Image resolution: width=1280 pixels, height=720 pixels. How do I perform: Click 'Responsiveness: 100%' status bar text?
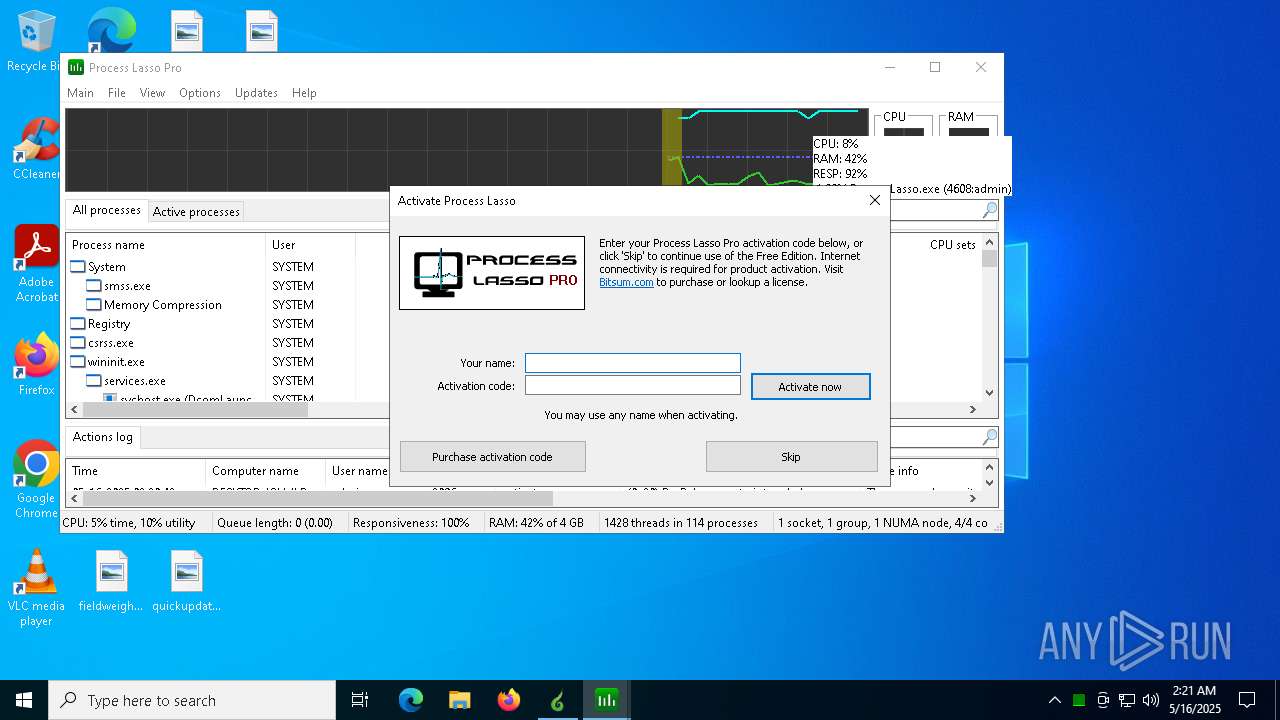pos(411,523)
